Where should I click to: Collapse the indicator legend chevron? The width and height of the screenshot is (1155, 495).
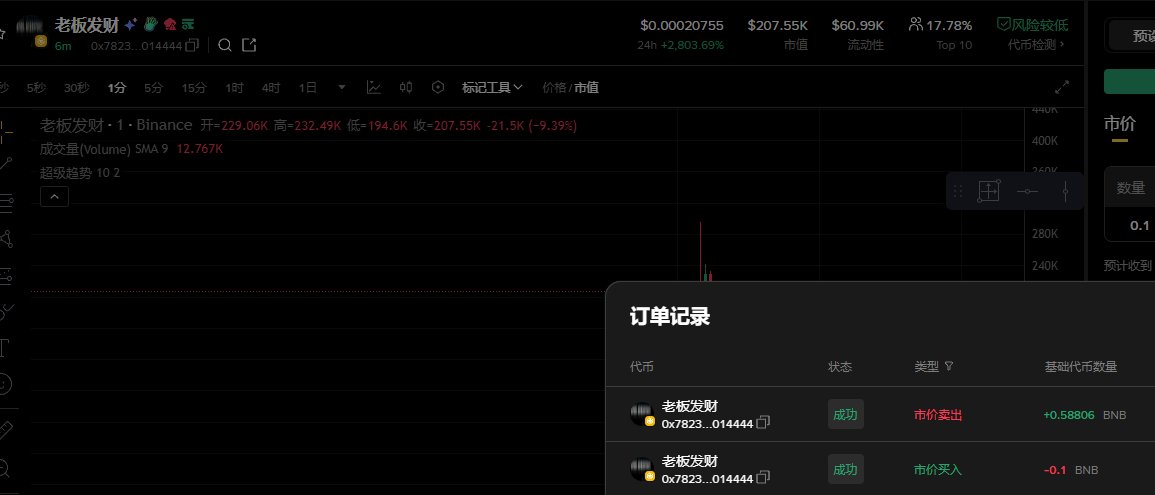click(55, 197)
